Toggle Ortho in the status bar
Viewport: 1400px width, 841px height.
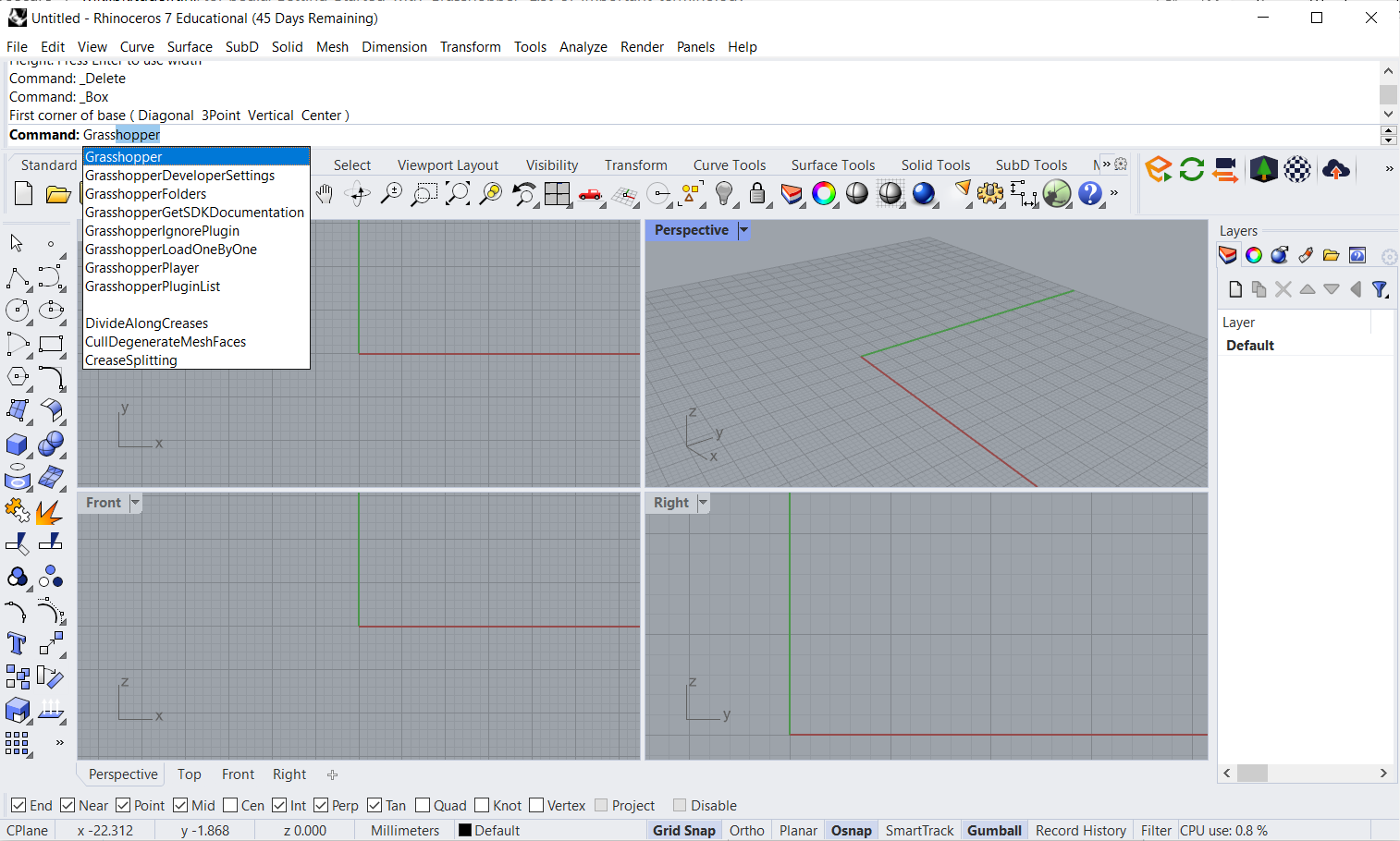[746, 831]
